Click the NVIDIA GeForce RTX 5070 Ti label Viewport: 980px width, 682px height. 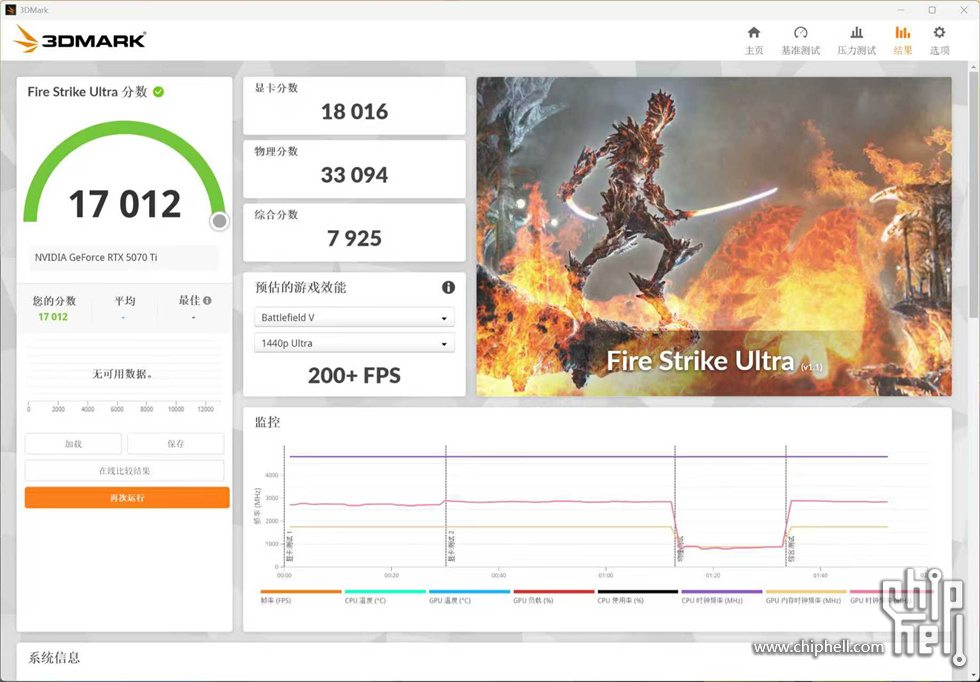click(x=96, y=257)
